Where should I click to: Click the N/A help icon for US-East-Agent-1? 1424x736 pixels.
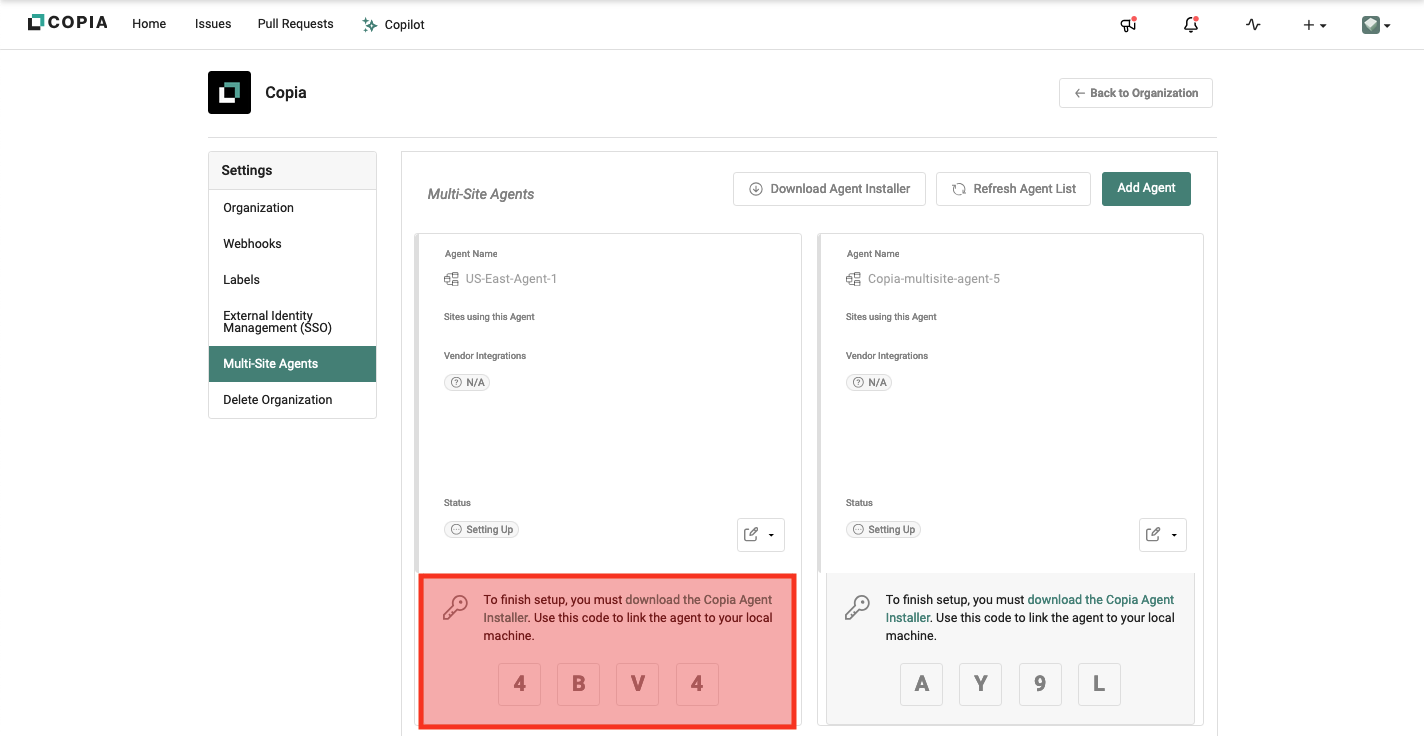[457, 383]
